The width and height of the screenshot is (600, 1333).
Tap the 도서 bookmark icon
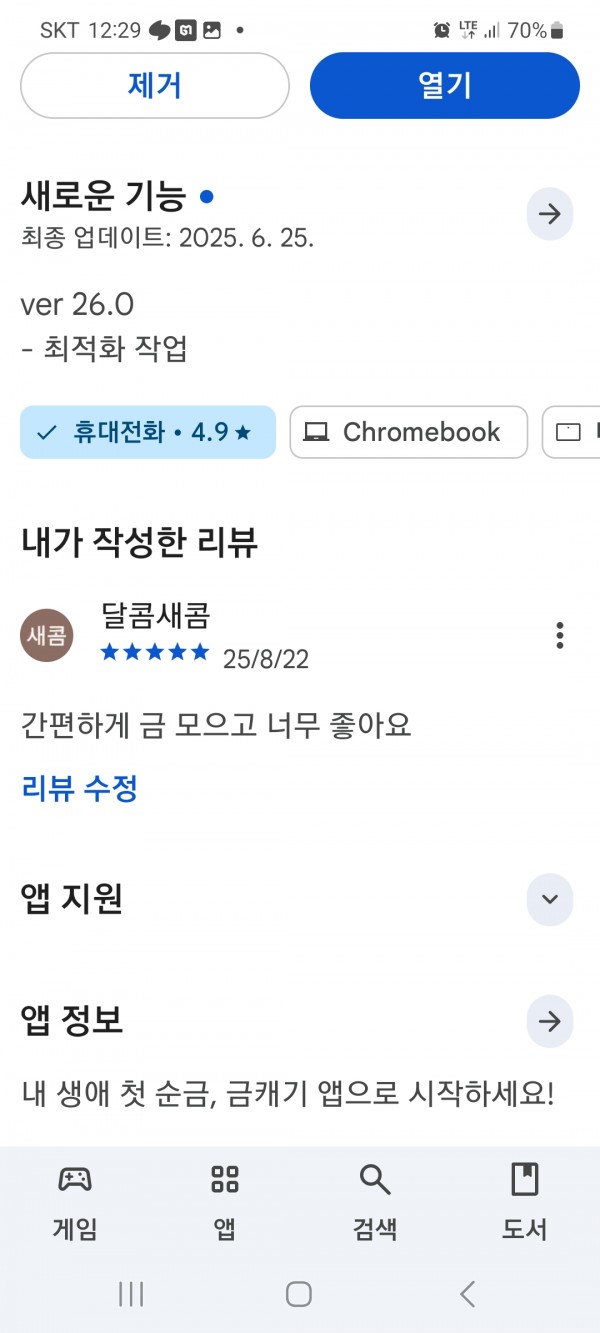[525, 1180]
